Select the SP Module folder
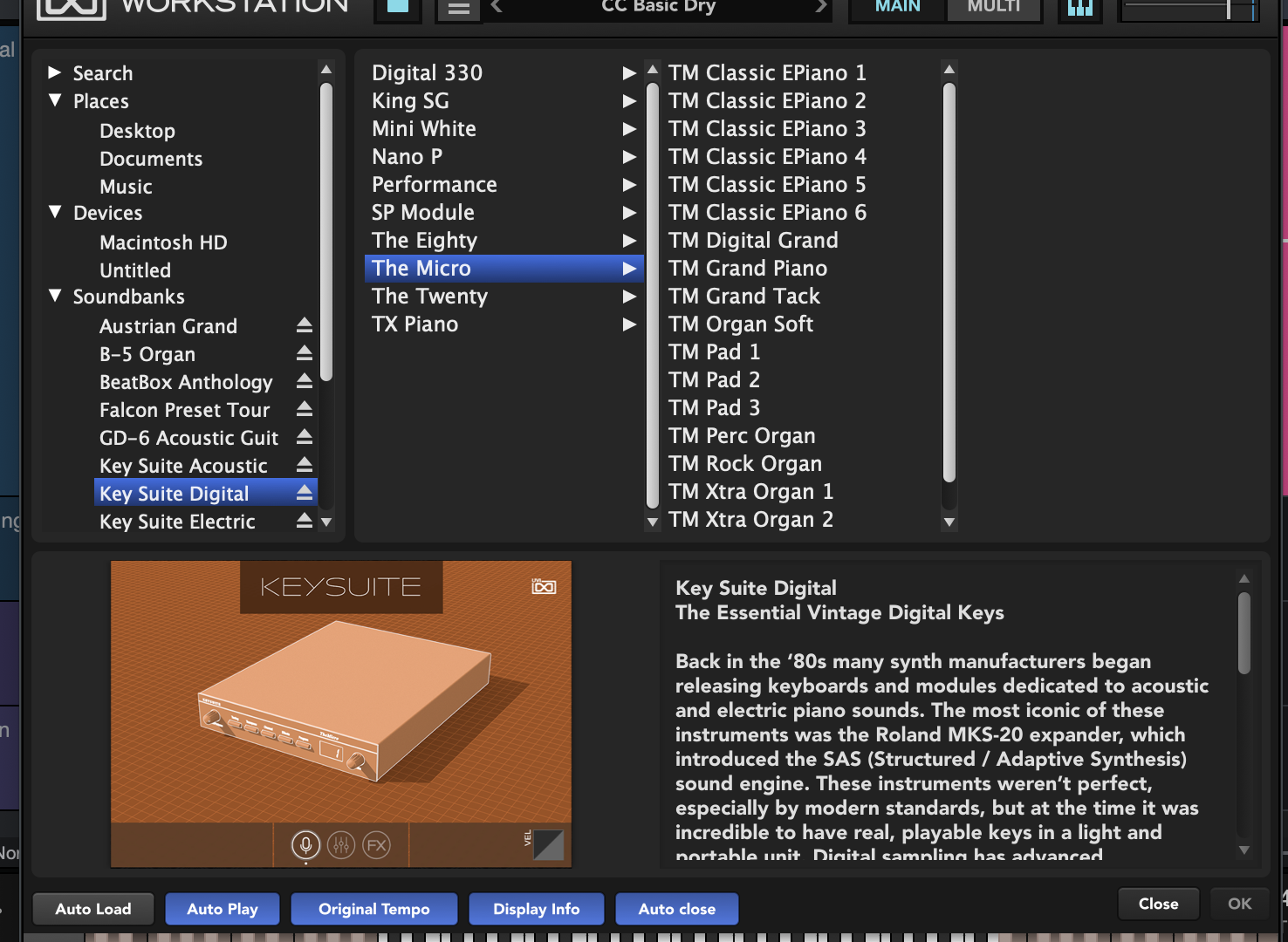Screen dimensions: 1288x942 point(504,213)
